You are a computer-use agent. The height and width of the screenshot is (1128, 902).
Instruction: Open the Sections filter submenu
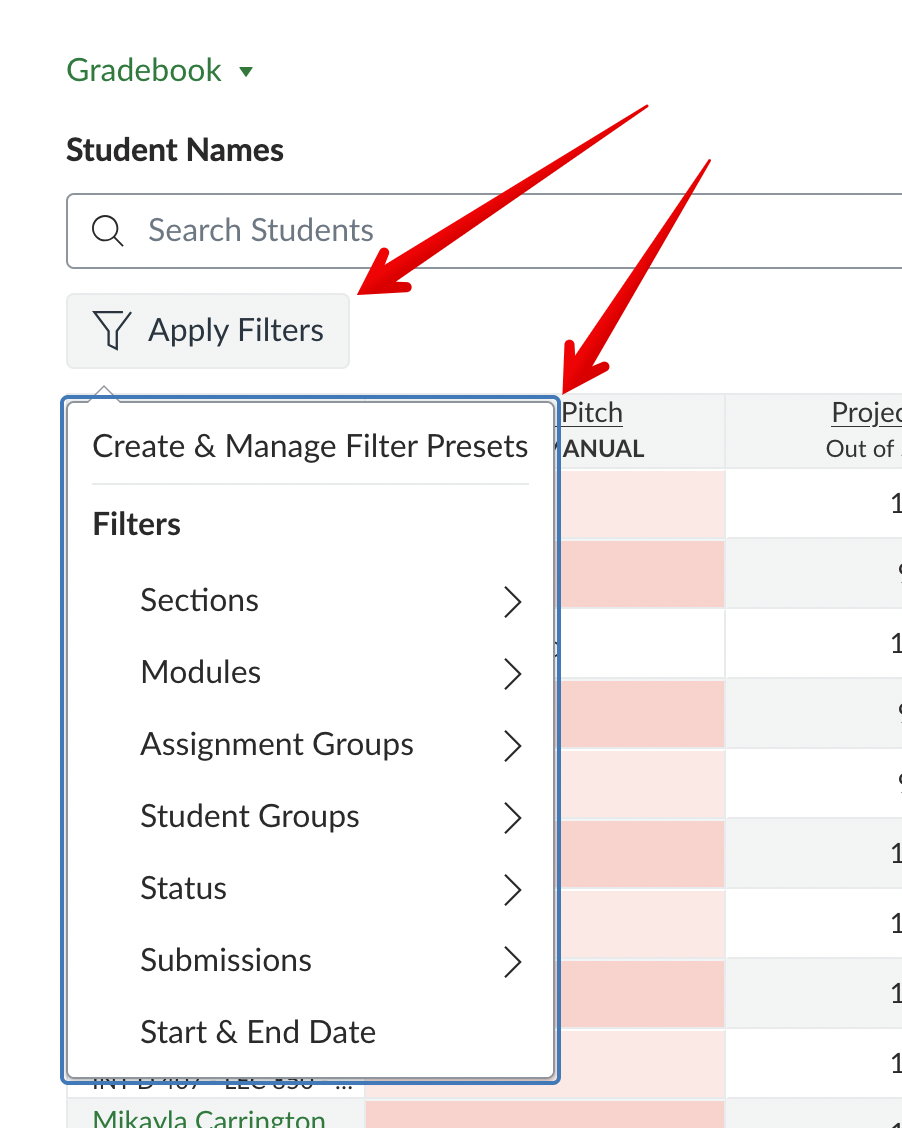(x=200, y=601)
